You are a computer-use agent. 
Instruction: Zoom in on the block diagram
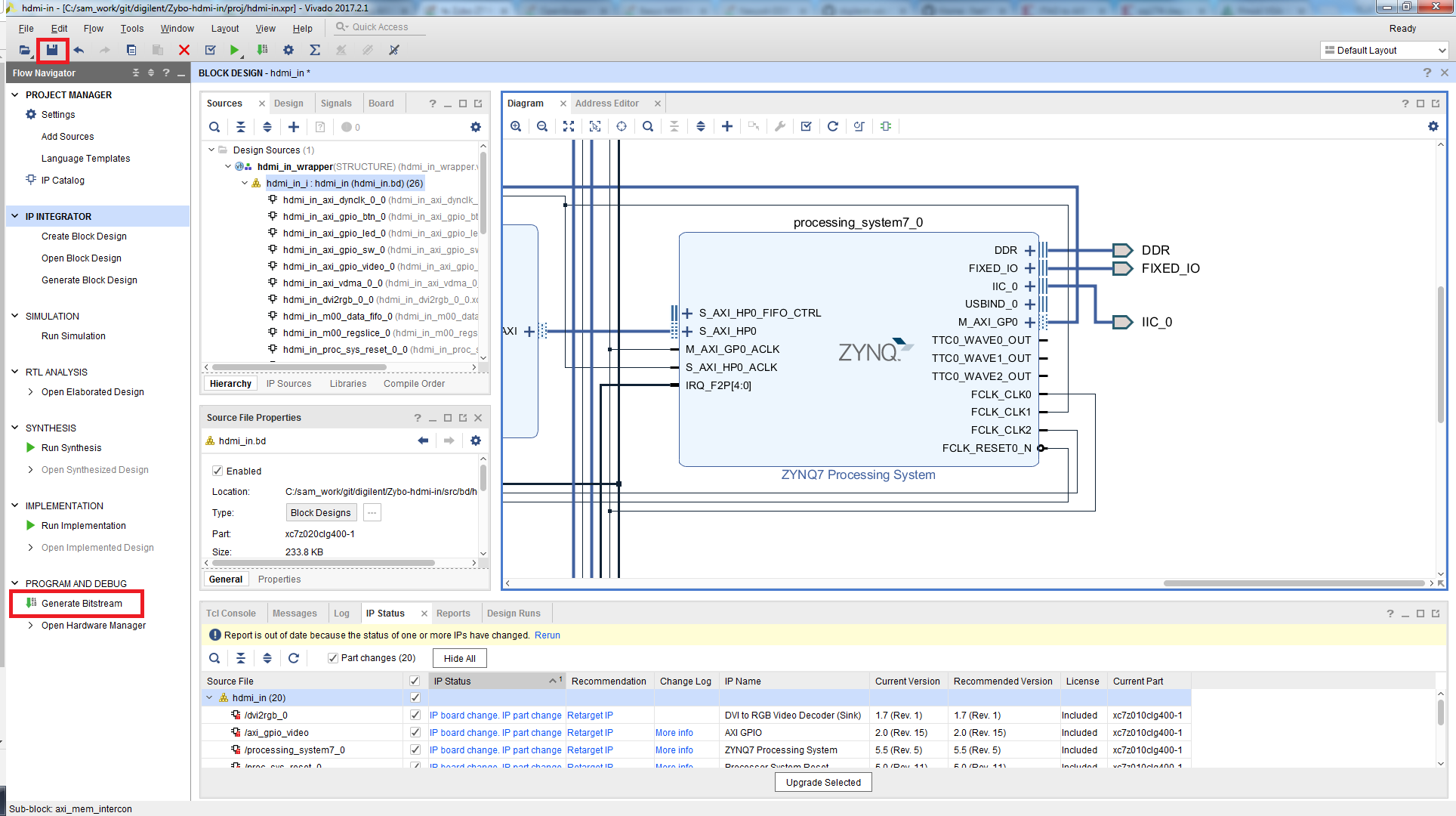[516, 126]
